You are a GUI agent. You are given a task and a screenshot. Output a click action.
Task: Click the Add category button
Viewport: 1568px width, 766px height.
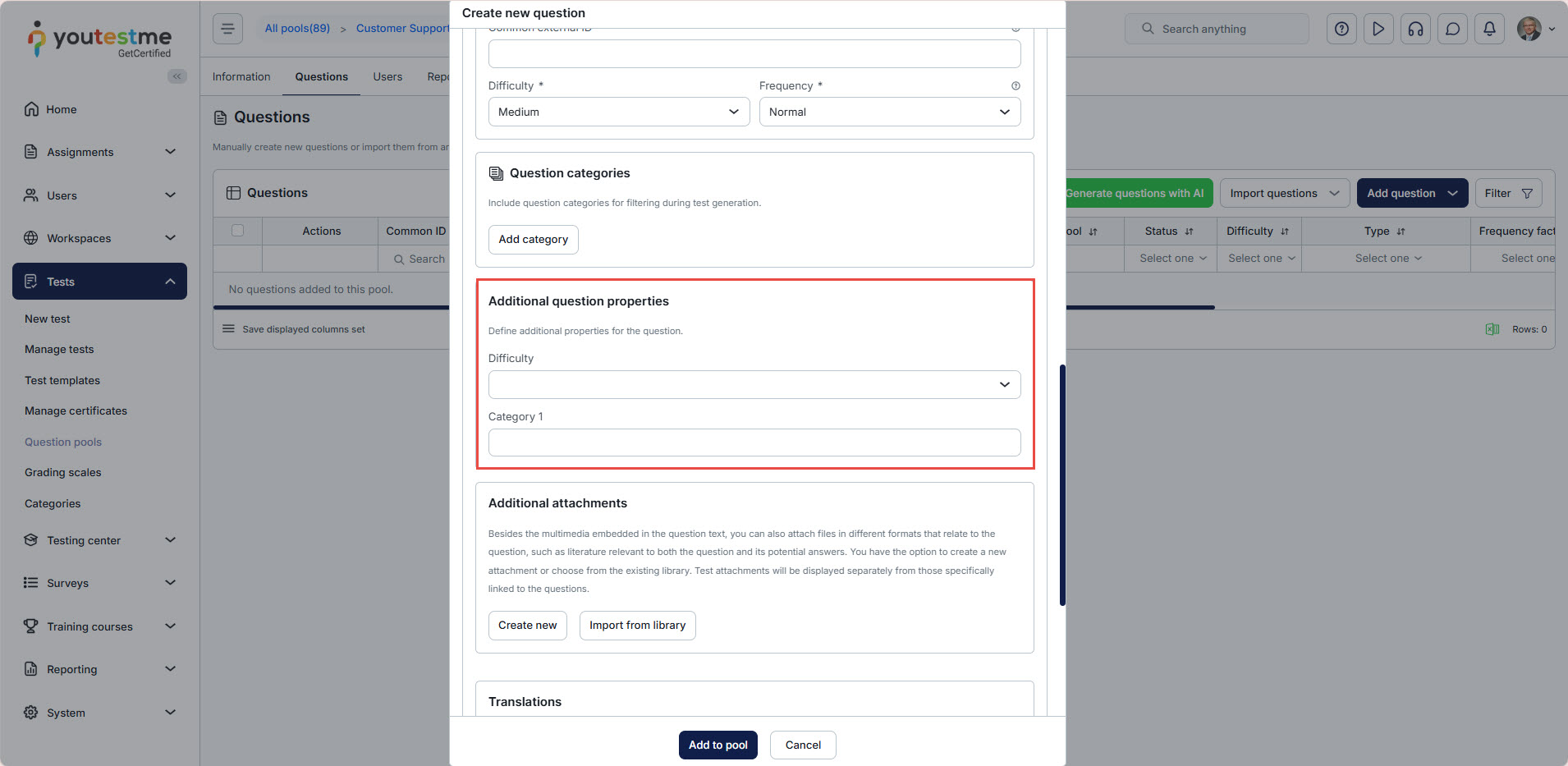click(533, 239)
